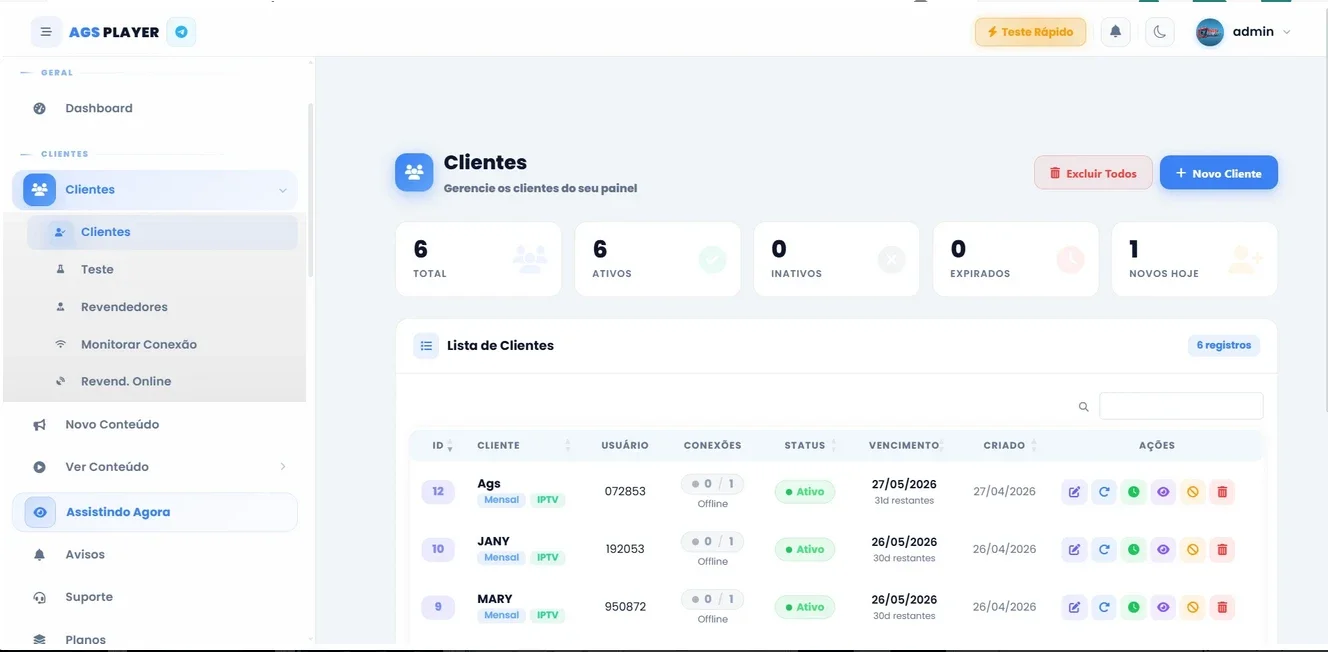Click the Novos Hoje stat card

[x=1194, y=259]
